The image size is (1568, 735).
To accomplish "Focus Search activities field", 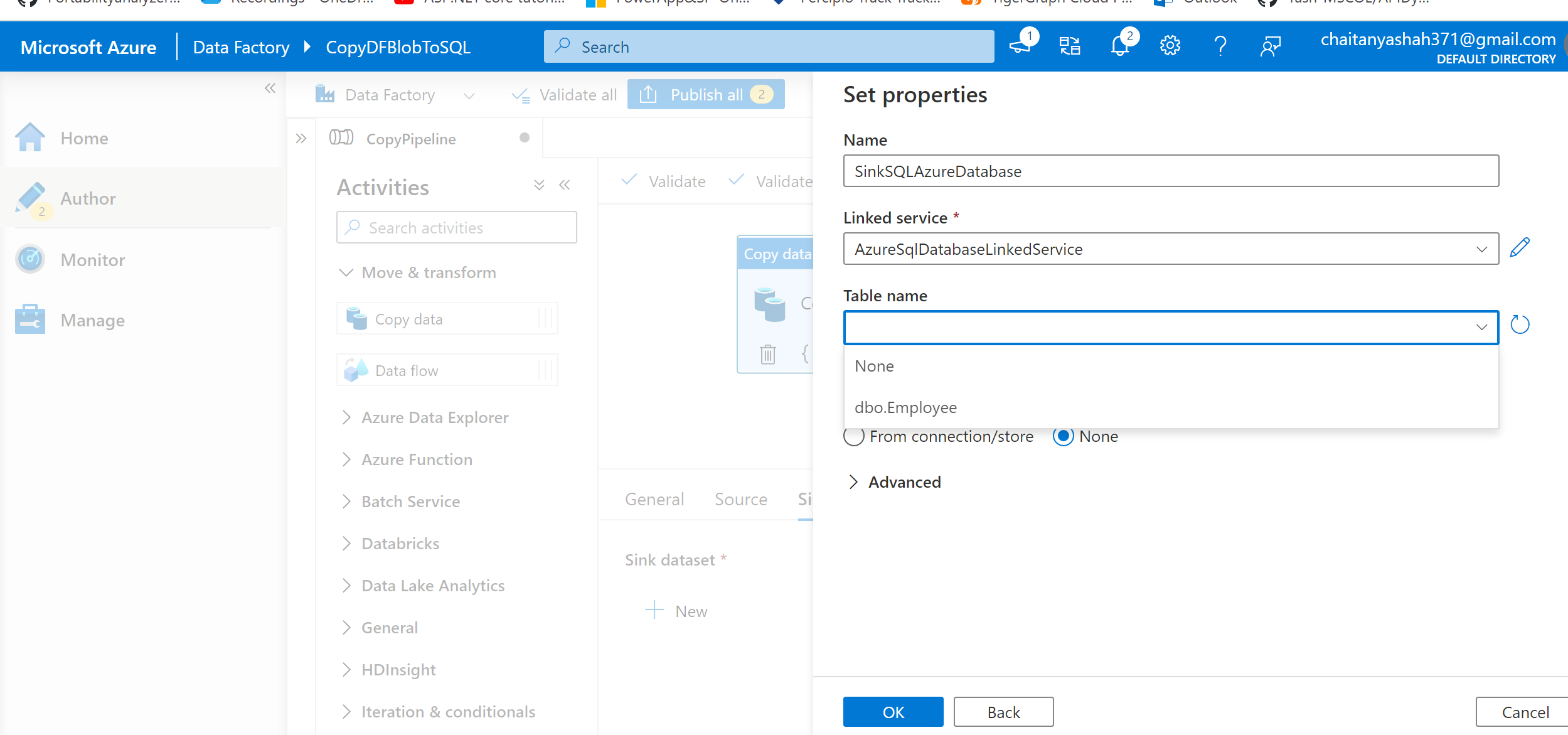I will click(x=456, y=227).
